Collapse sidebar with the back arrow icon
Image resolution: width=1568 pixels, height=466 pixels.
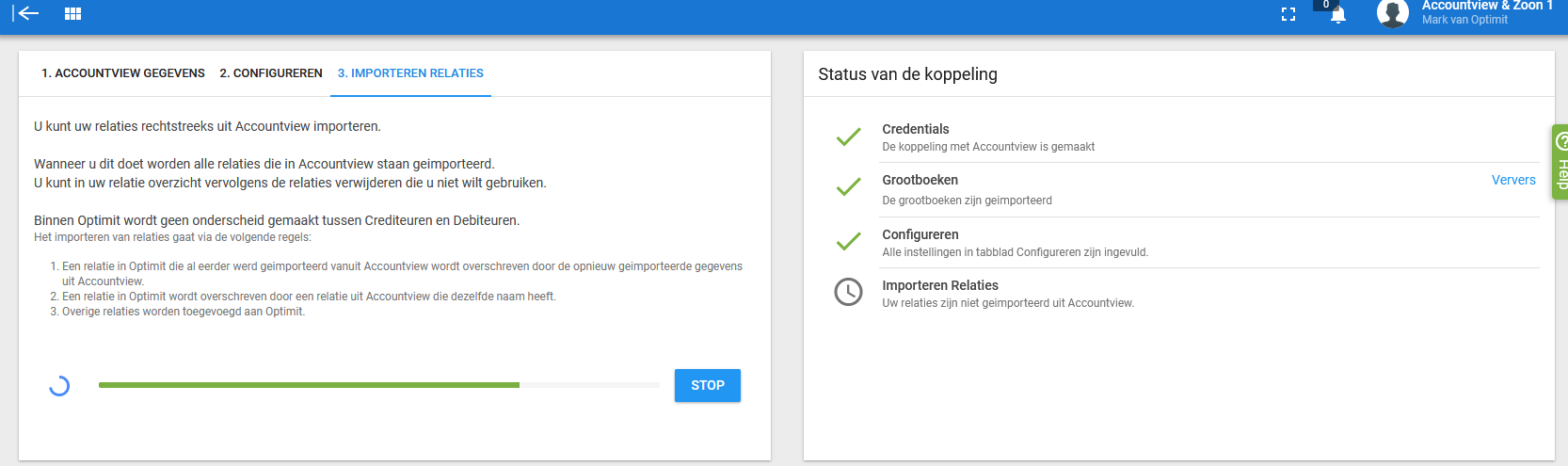[x=26, y=13]
